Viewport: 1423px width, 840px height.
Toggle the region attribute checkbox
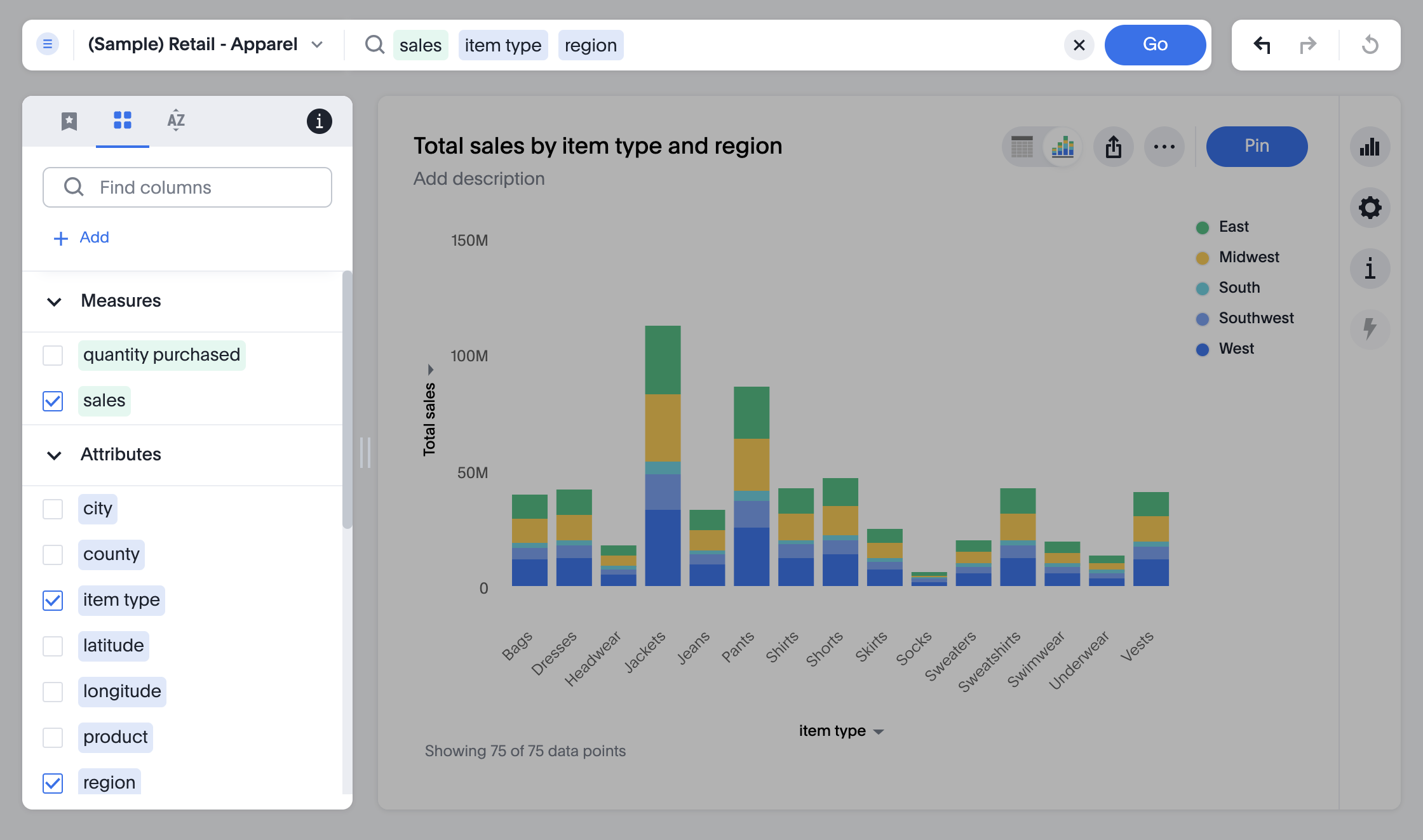(53, 782)
